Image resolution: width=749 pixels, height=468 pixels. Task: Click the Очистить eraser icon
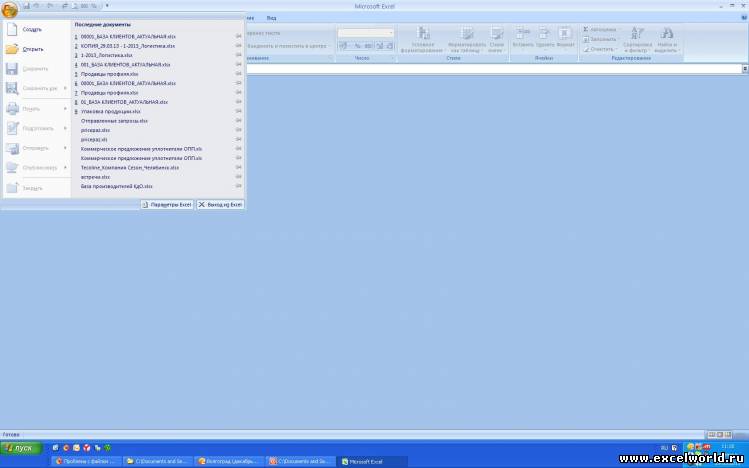(x=586, y=49)
